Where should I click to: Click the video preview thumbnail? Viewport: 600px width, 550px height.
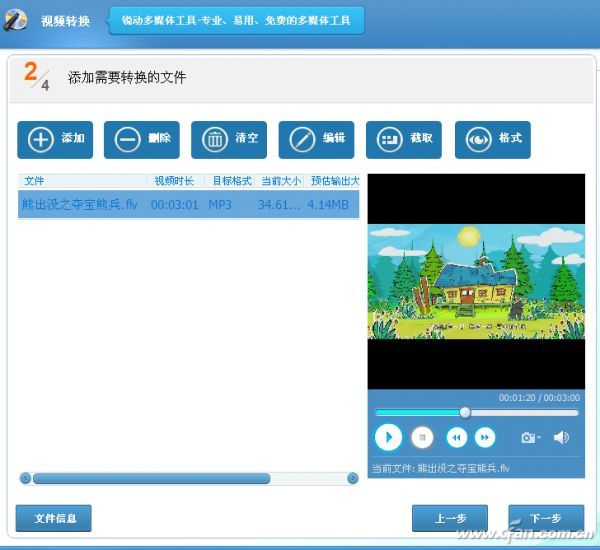(x=476, y=282)
